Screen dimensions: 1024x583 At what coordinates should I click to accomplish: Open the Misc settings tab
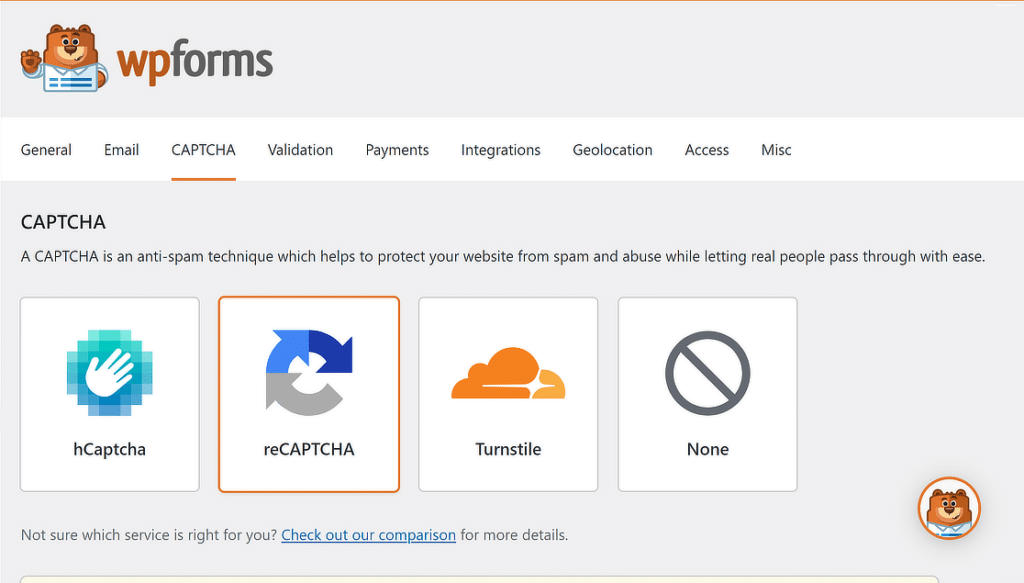[x=776, y=150]
